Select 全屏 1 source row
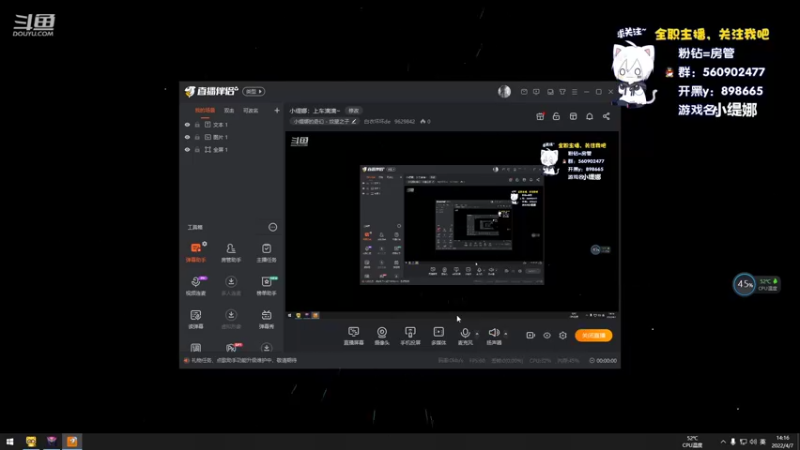 pyautogui.click(x=232, y=149)
